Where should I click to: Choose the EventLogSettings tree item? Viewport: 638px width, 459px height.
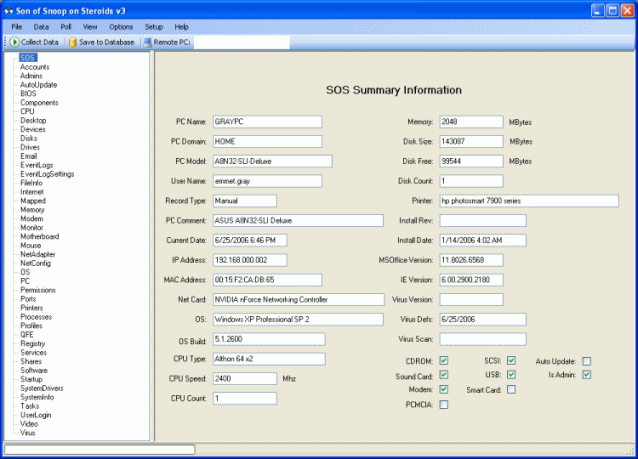(x=47, y=174)
